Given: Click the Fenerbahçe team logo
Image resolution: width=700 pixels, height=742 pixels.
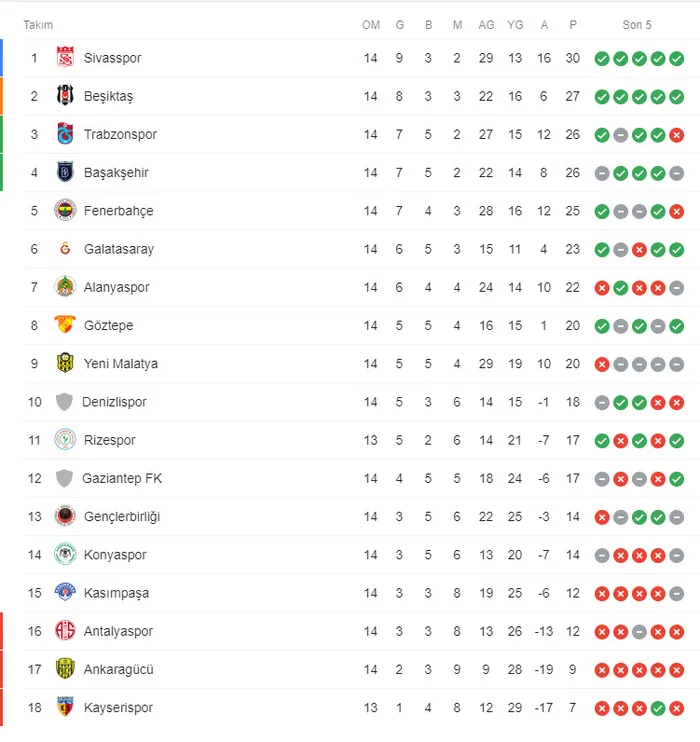Looking at the screenshot, I should tap(65, 211).
